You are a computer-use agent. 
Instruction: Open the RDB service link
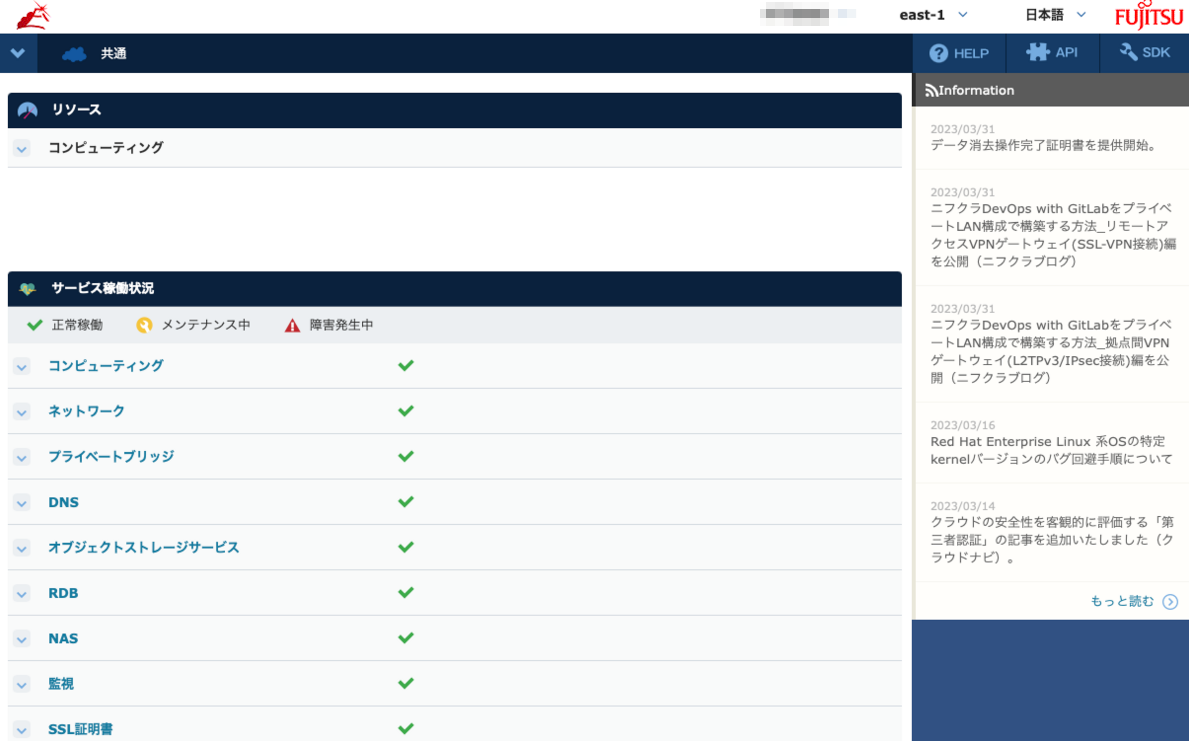[63, 593]
